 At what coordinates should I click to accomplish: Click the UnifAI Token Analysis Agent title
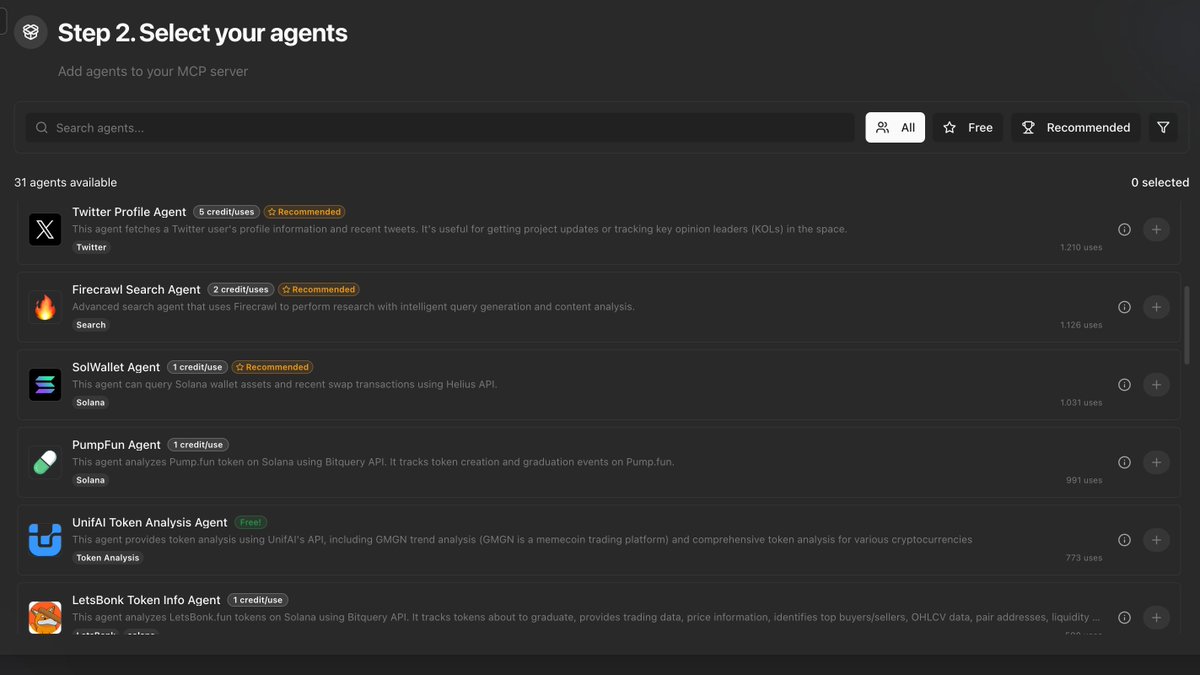click(x=150, y=522)
